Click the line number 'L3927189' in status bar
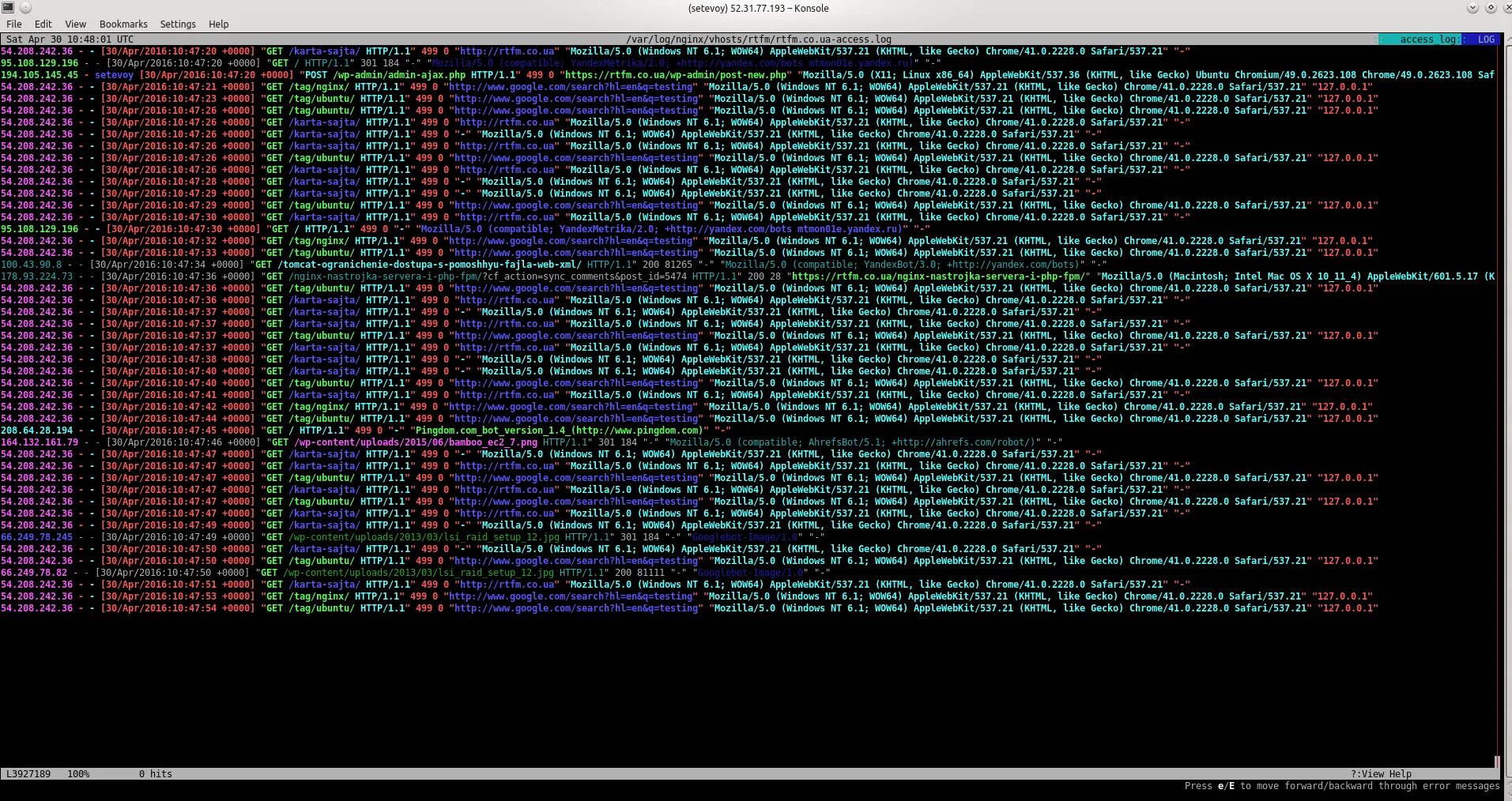 28,774
